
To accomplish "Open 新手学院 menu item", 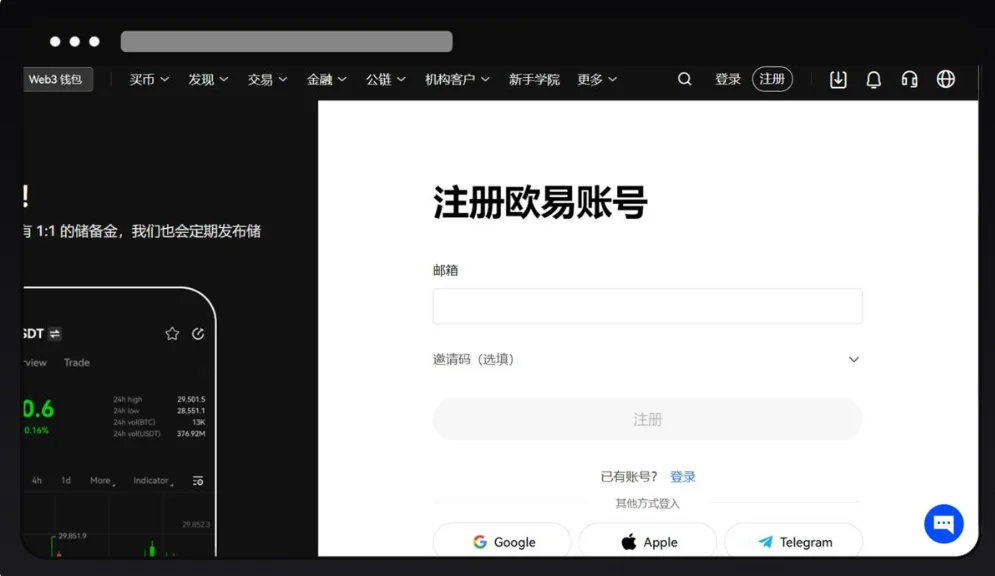I will point(534,79).
